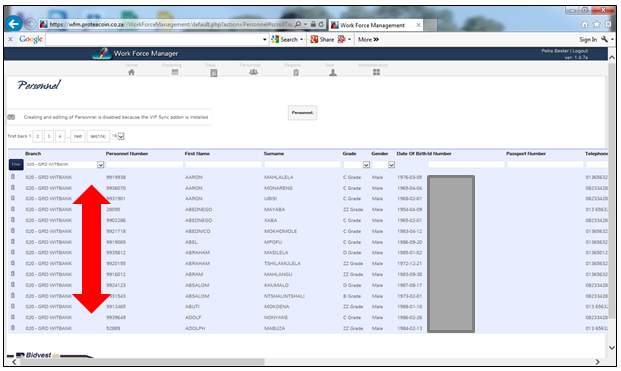Viewport: 621px width, 371px height.
Task: Click the Personnel Number filter field
Action: click(x=145, y=164)
